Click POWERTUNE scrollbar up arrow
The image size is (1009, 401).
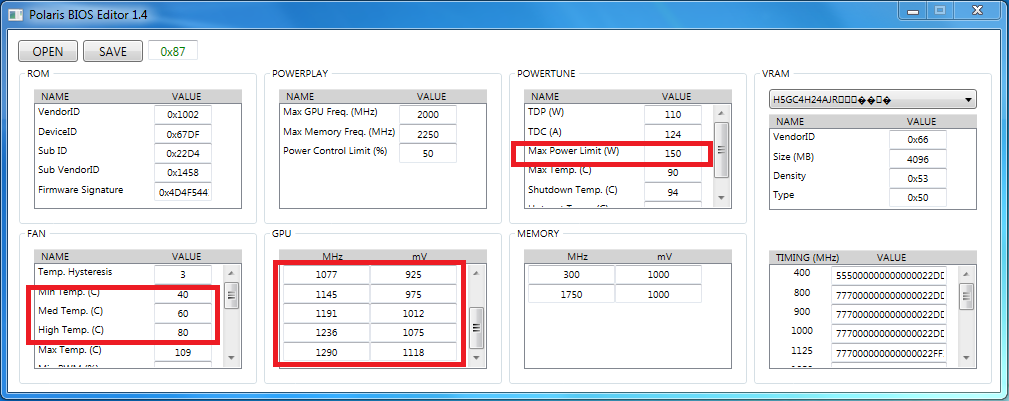721,111
